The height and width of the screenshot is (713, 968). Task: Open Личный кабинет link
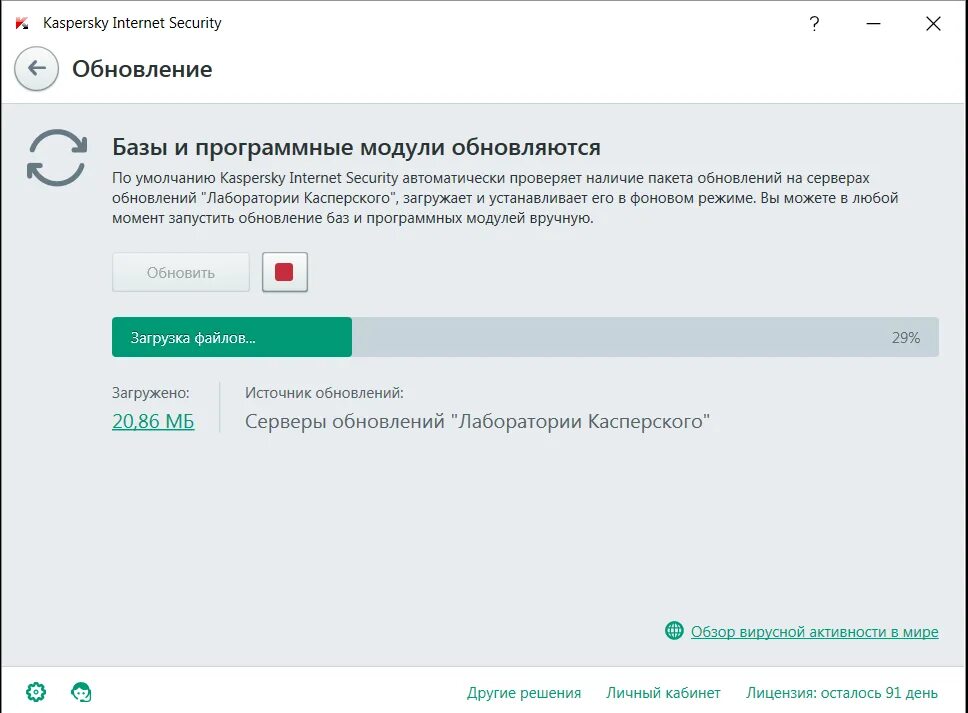point(663,693)
